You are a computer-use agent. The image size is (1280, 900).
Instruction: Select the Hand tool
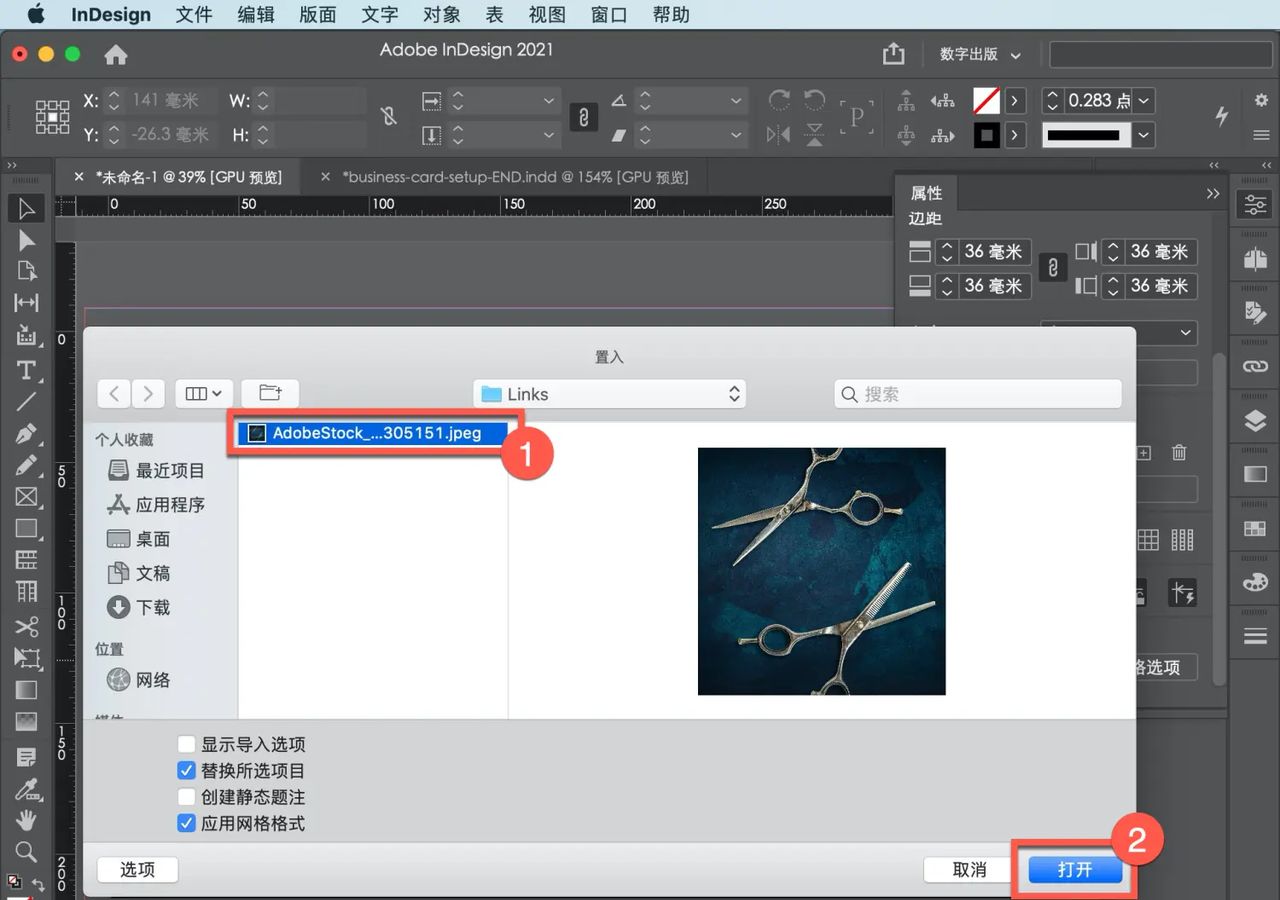point(26,820)
